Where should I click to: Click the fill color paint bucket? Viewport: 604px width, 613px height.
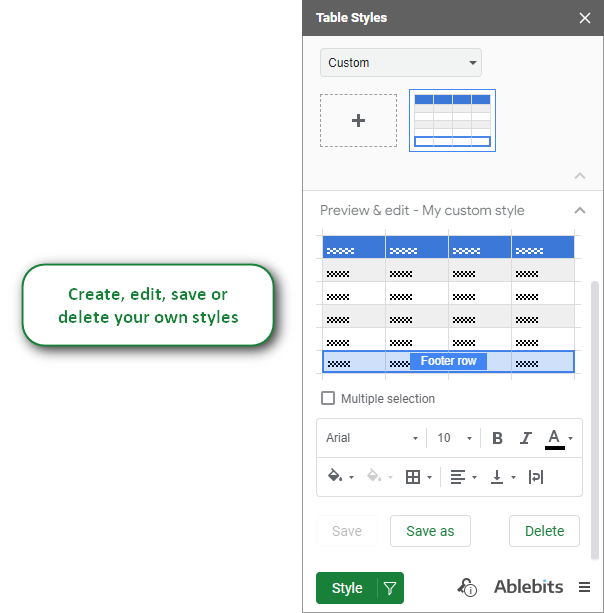(x=335, y=476)
